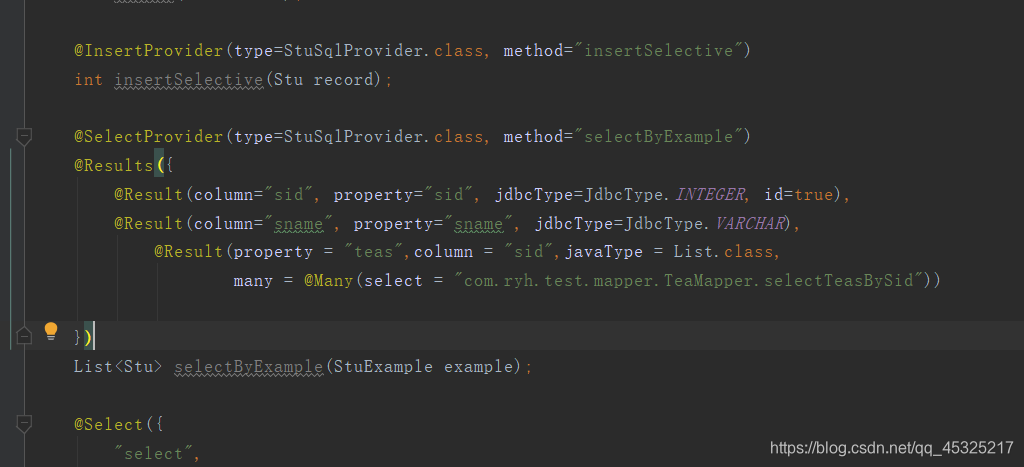This screenshot has height=467, width=1024.
Task: Click the highlighted opening parenthesis after @Results
Action: (159, 165)
